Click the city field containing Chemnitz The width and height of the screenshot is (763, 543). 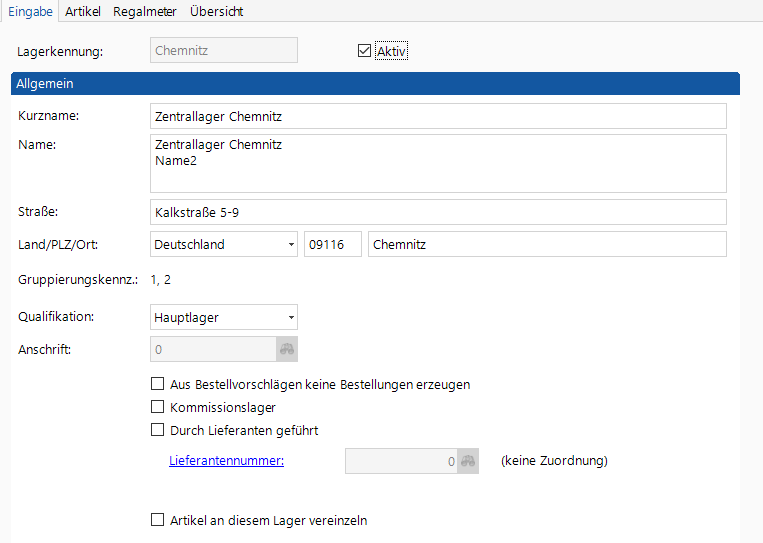pos(547,245)
